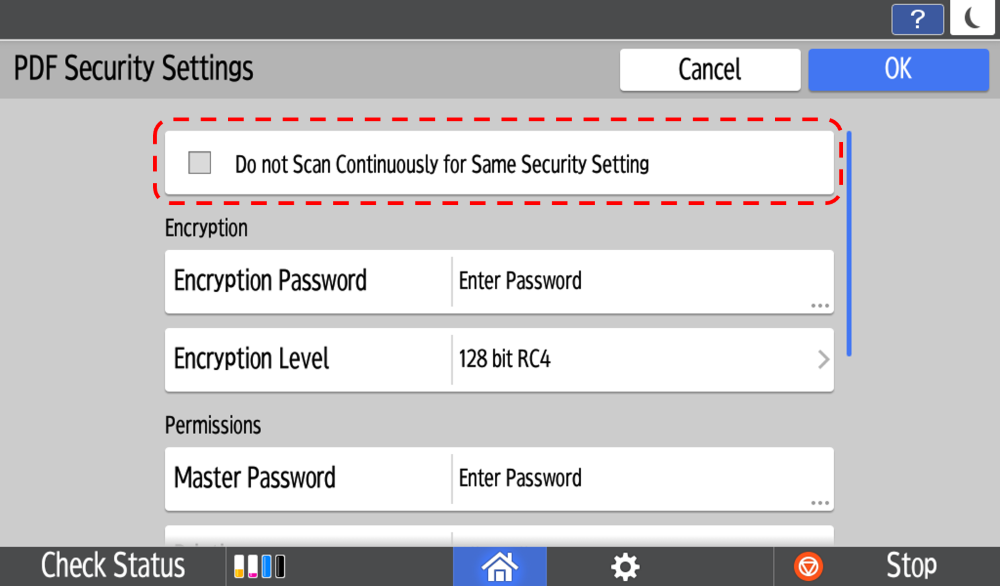Tap the red Stop icon

click(808, 567)
